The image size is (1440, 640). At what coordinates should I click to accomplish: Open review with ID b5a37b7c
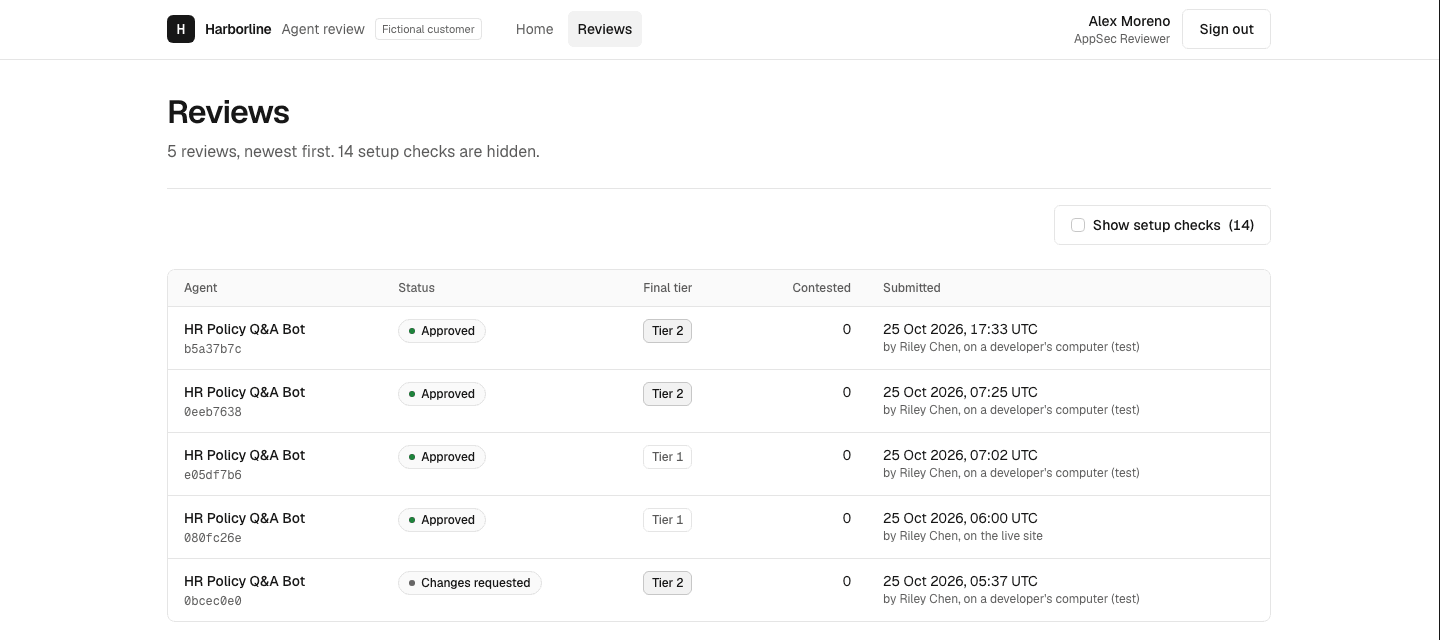(719, 338)
